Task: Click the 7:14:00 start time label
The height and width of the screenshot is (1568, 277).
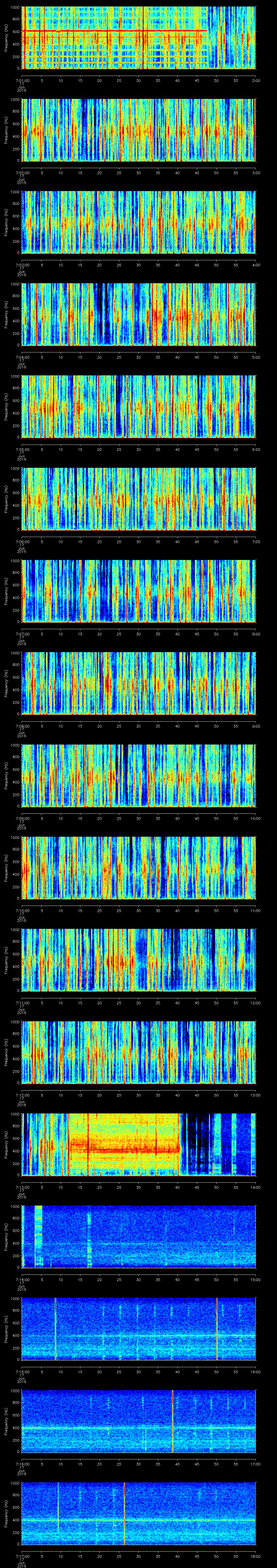Action: coord(22,1279)
